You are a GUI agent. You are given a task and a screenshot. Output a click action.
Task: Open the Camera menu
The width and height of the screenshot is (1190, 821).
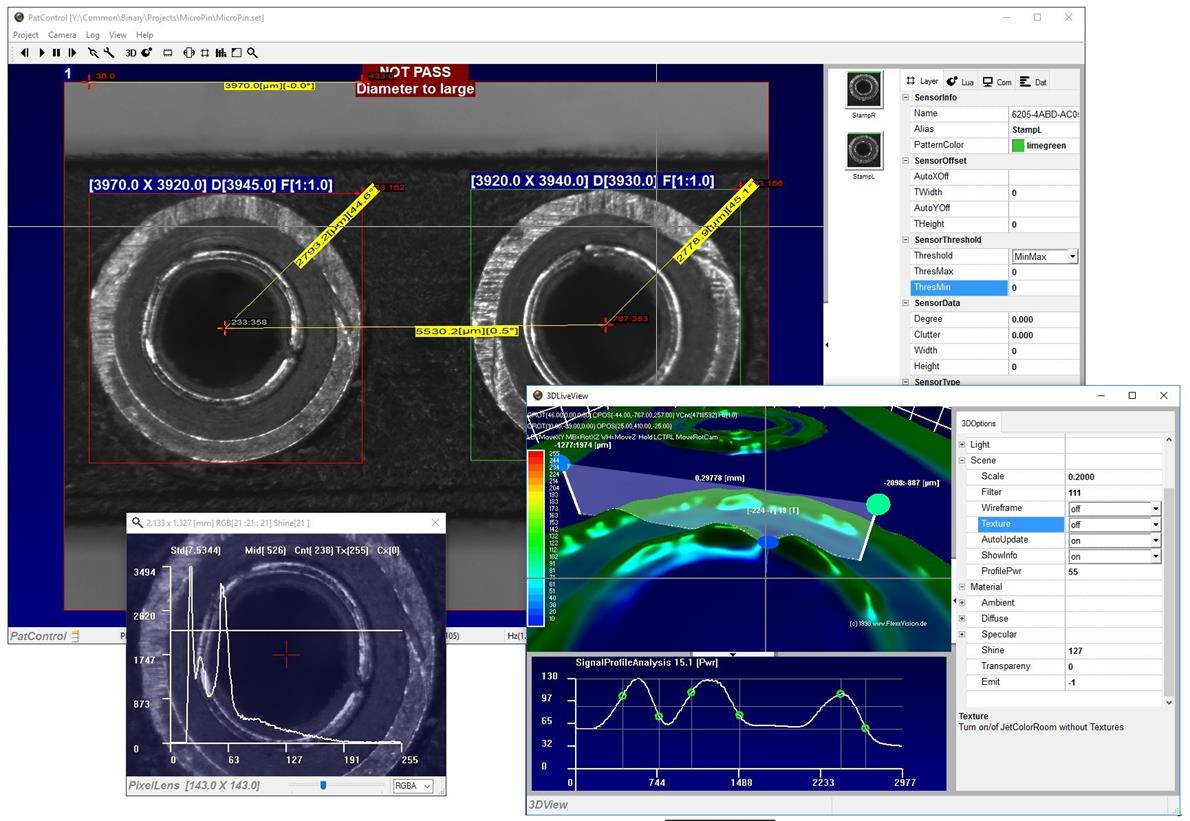(62, 35)
